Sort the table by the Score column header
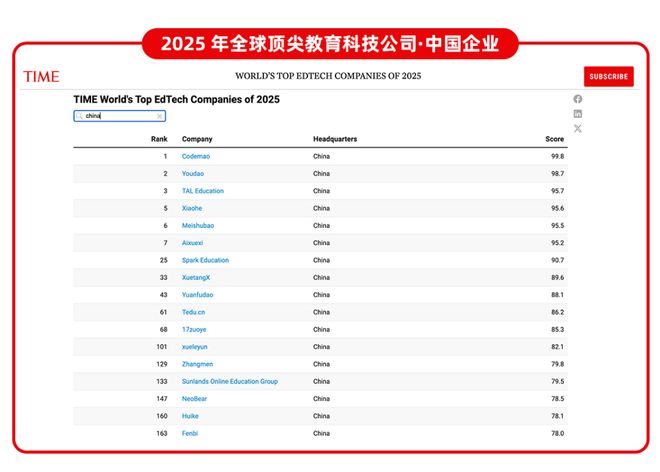The height and width of the screenshot is (472, 660). tap(554, 139)
